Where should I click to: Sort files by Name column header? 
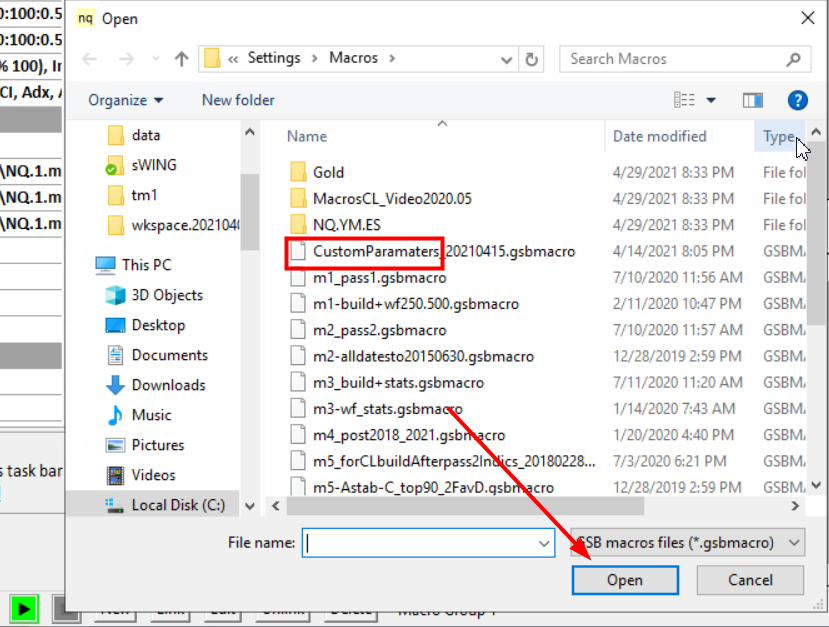coord(307,136)
